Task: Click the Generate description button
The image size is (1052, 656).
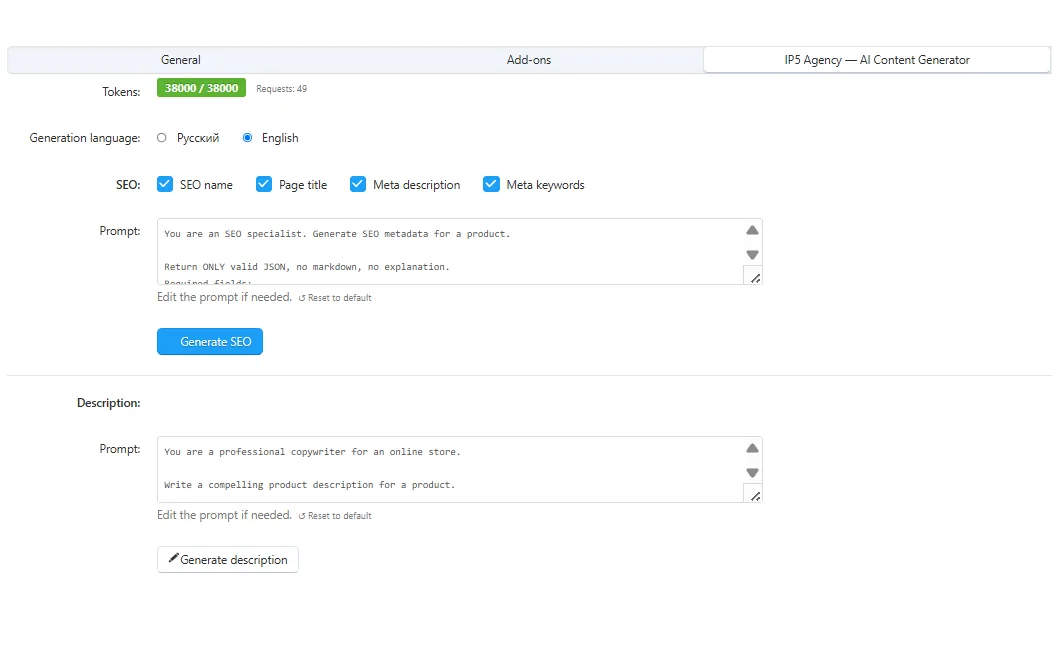Action: [x=227, y=559]
